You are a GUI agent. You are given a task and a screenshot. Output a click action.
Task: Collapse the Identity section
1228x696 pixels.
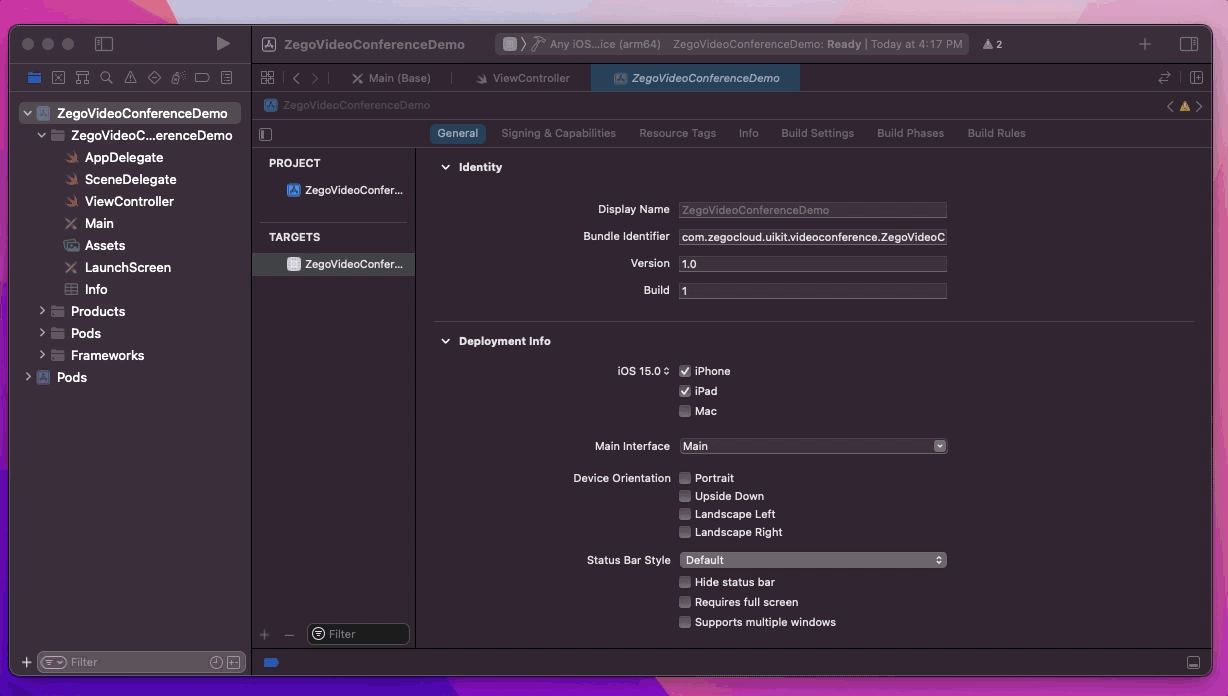tap(446, 167)
